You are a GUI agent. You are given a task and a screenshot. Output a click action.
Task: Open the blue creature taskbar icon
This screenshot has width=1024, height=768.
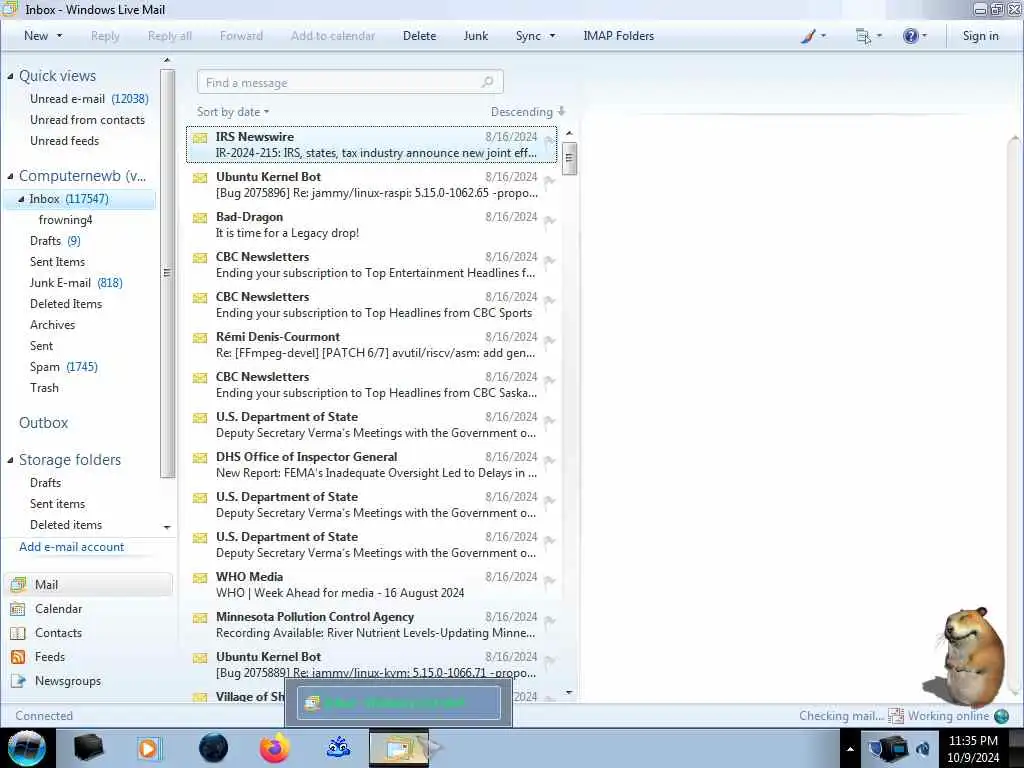click(x=338, y=747)
